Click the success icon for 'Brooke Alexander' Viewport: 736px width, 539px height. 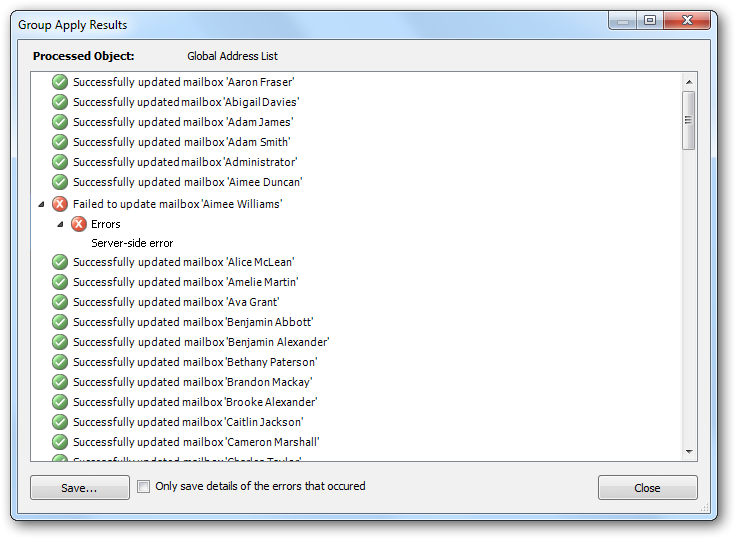click(x=60, y=402)
